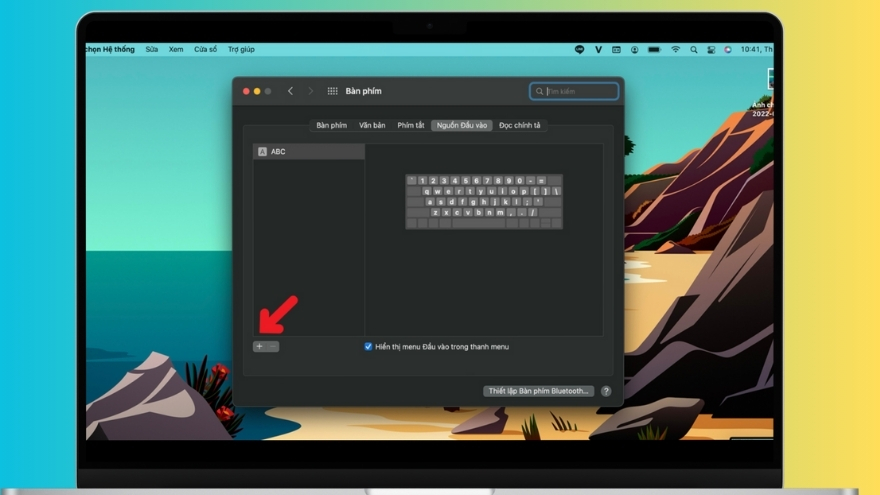Image resolution: width=880 pixels, height=495 pixels.
Task: Open the Phím tắt tab
Action: [x=411, y=125]
